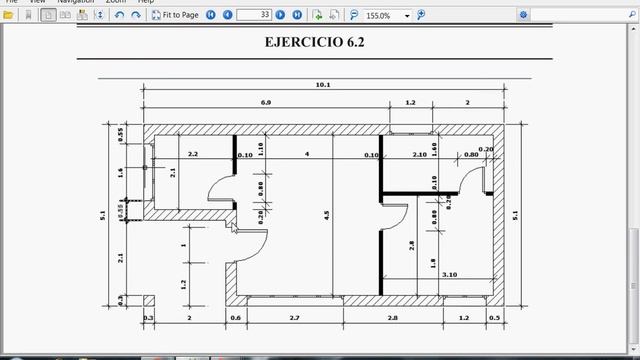The height and width of the screenshot is (360, 640).
Task: Click the page number field showing 33
Action: [254, 15]
